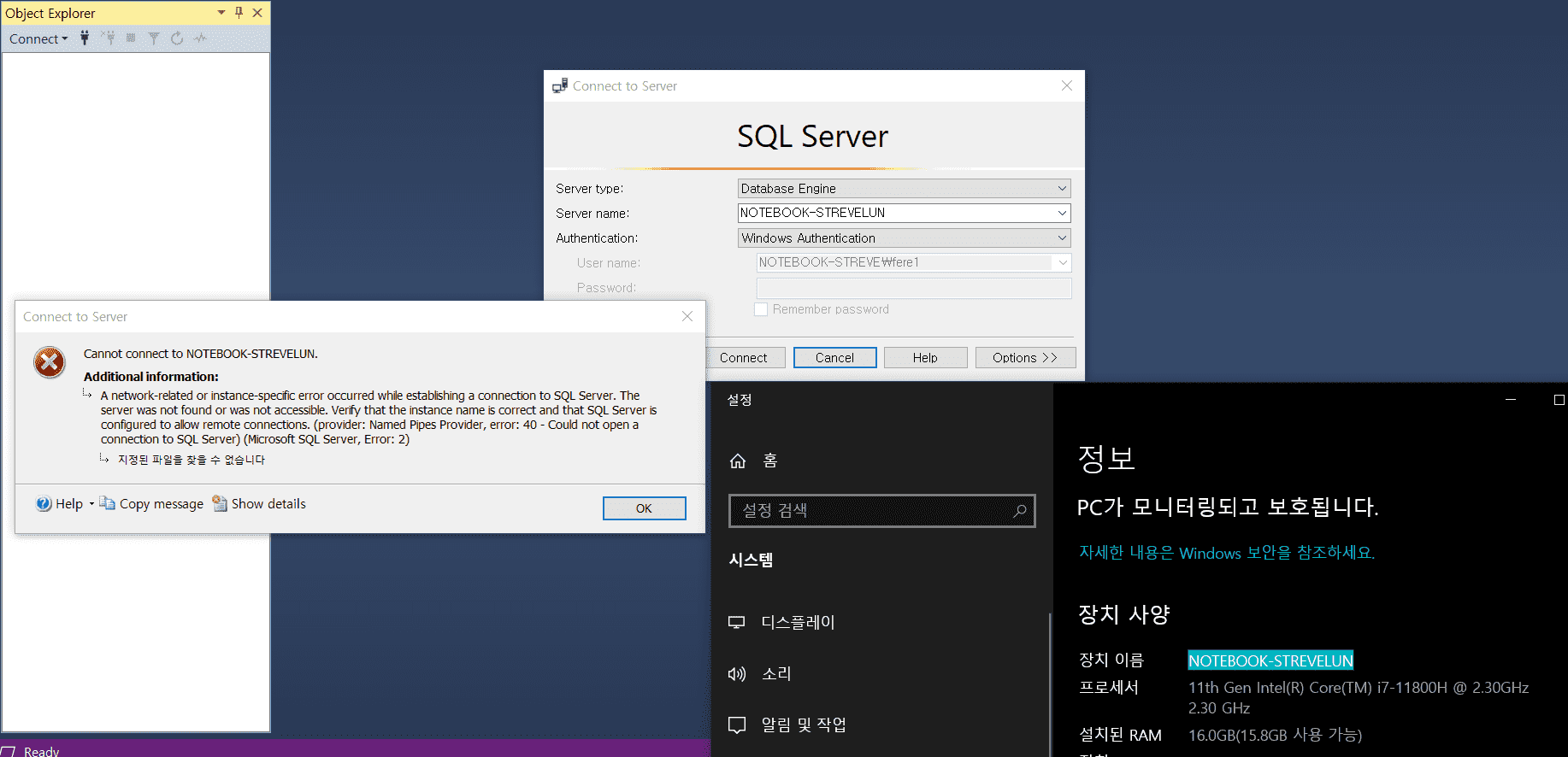Click the Settings search box (설정 검색)
Screen dimensions: 1568x757
882,511
